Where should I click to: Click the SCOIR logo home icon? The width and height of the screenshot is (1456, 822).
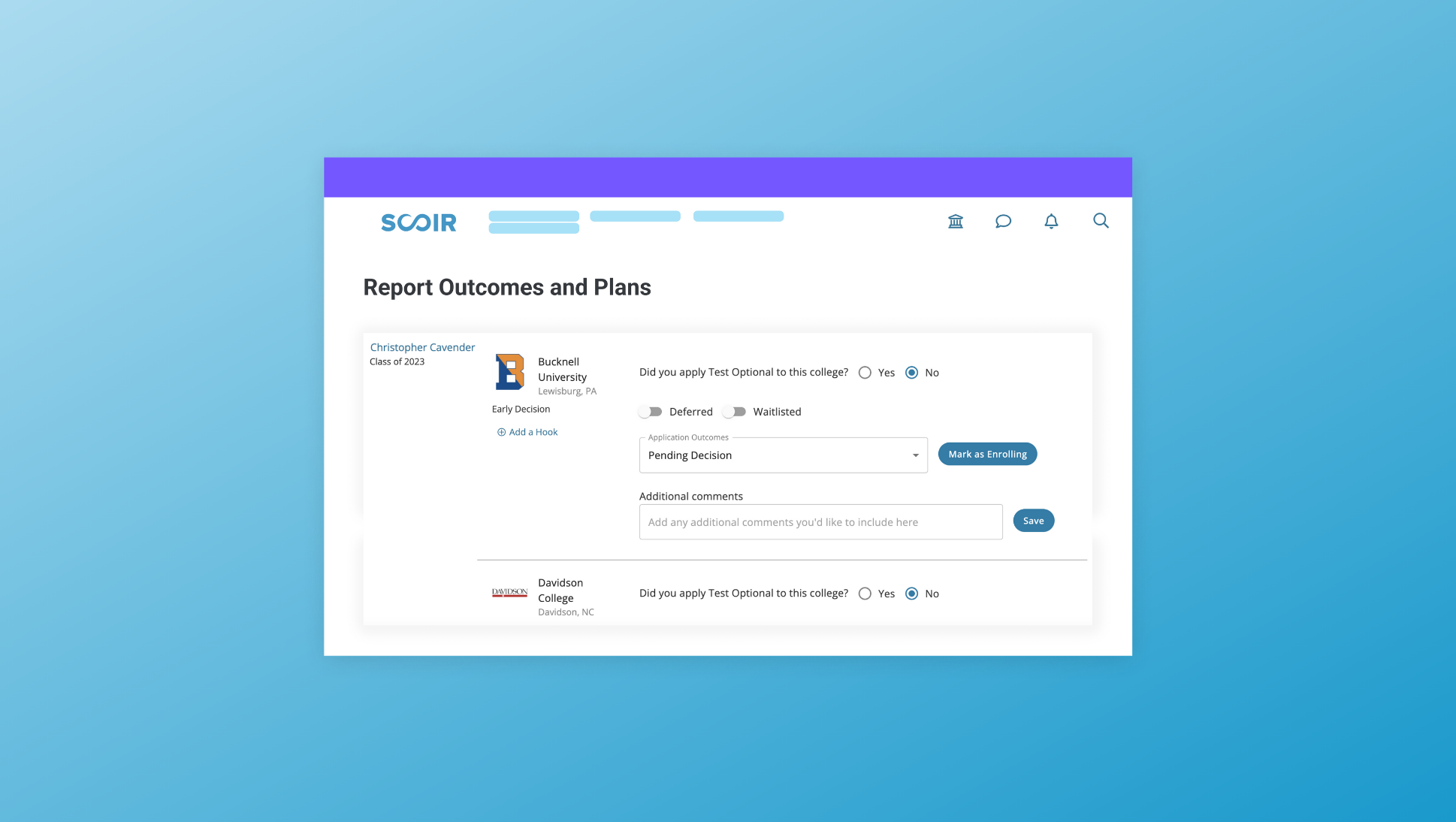pyautogui.click(x=418, y=221)
